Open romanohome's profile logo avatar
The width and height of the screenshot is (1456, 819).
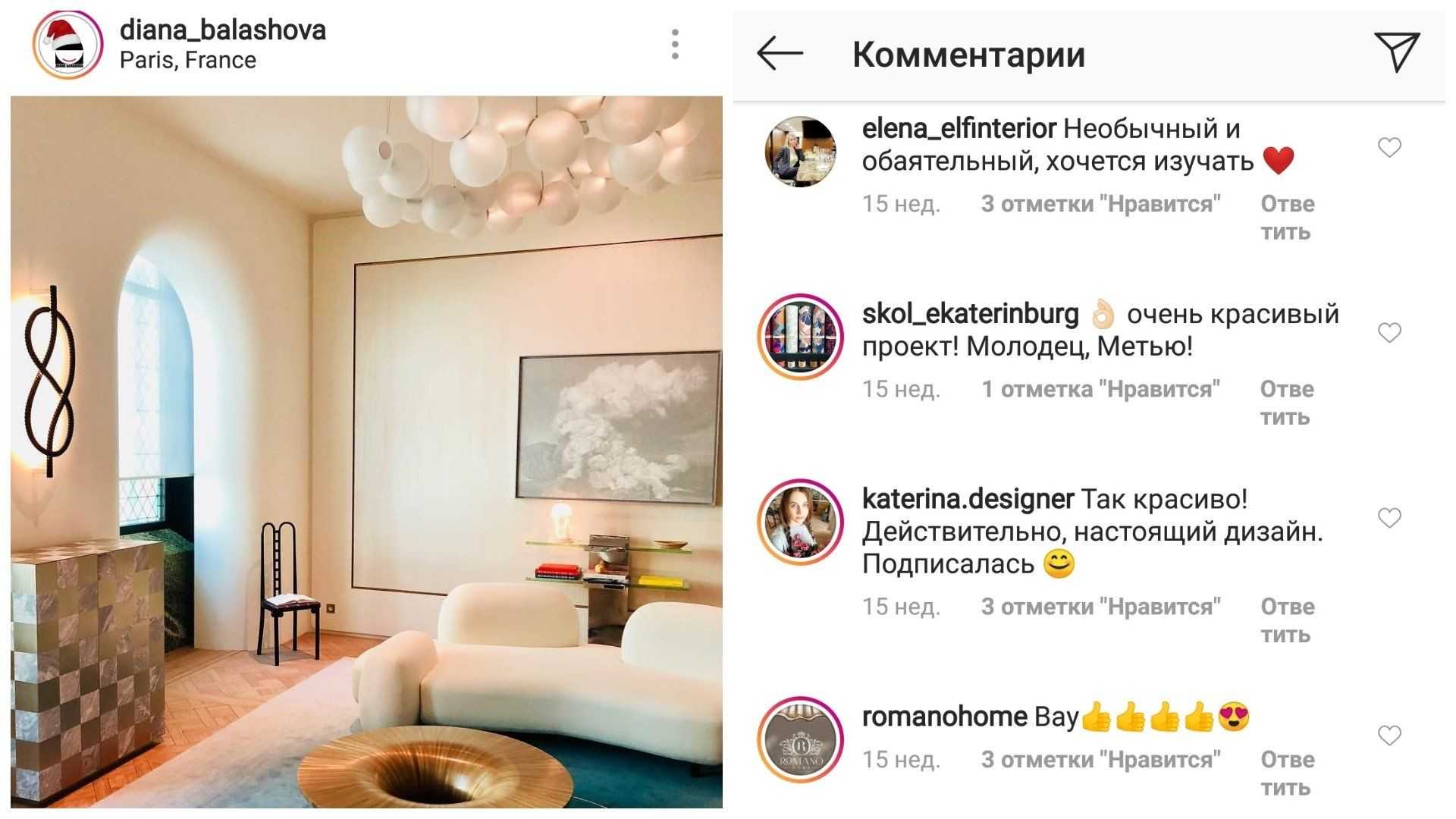(x=801, y=739)
